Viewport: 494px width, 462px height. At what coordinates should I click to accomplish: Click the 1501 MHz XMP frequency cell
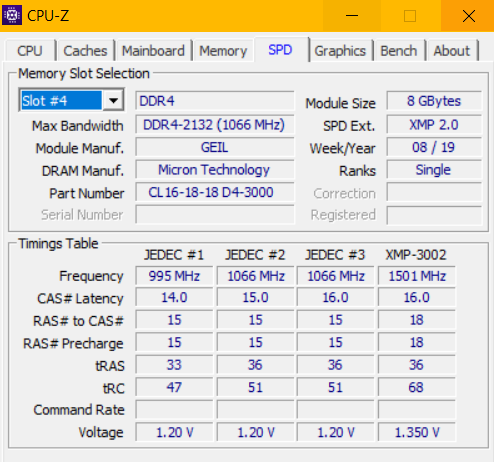pyautogui.click(x=417, y=276)
